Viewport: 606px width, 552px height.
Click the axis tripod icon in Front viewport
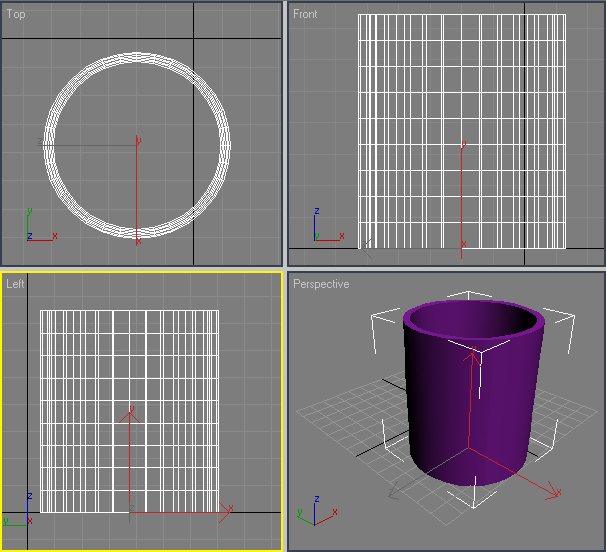click(x=329, y=225)
